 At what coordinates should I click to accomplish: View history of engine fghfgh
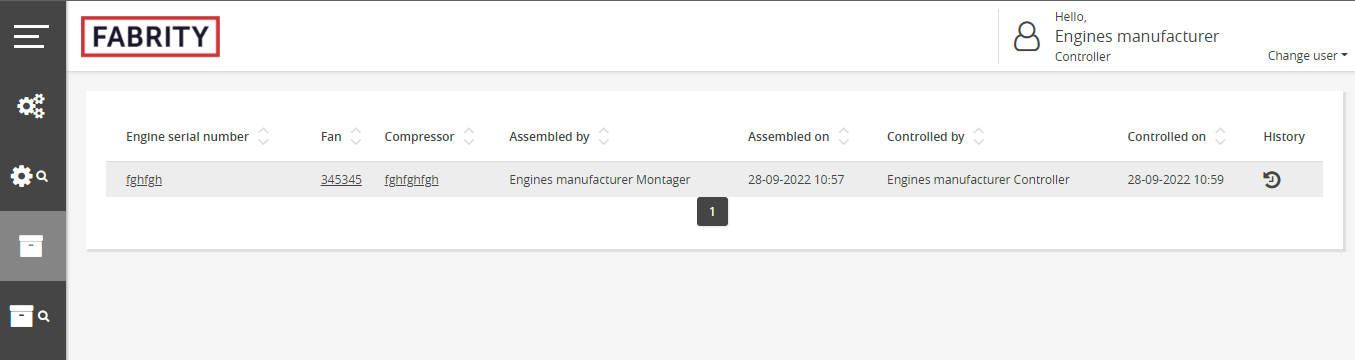coord(1272,180)
